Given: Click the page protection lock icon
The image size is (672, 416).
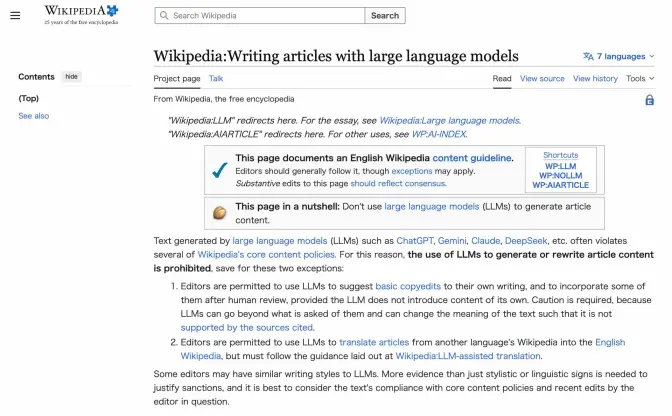Looking at the screenshot, I should [x=649, y=100].
